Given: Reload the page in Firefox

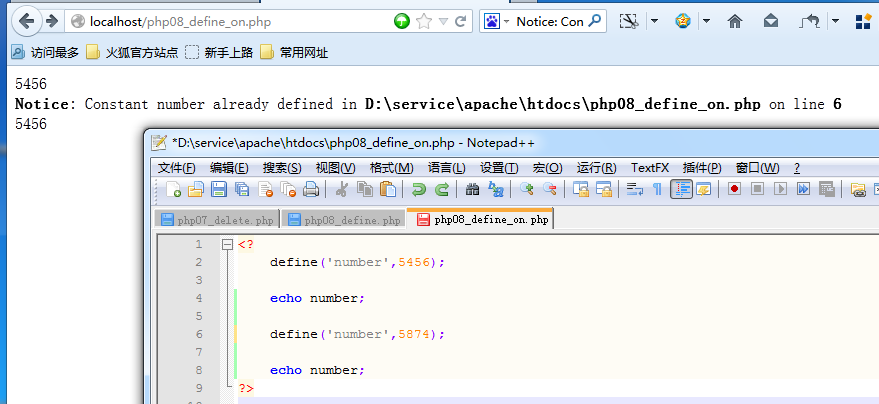Looking at the screenshot, I should point(460,22).
